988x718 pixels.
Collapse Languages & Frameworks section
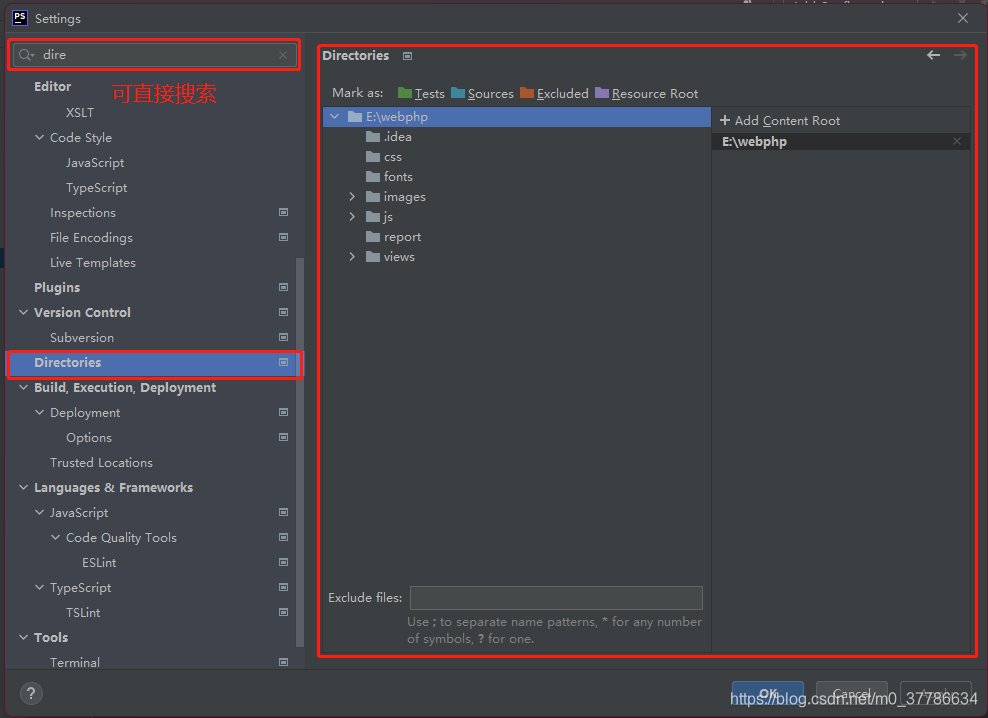click(x=23, y=487)
